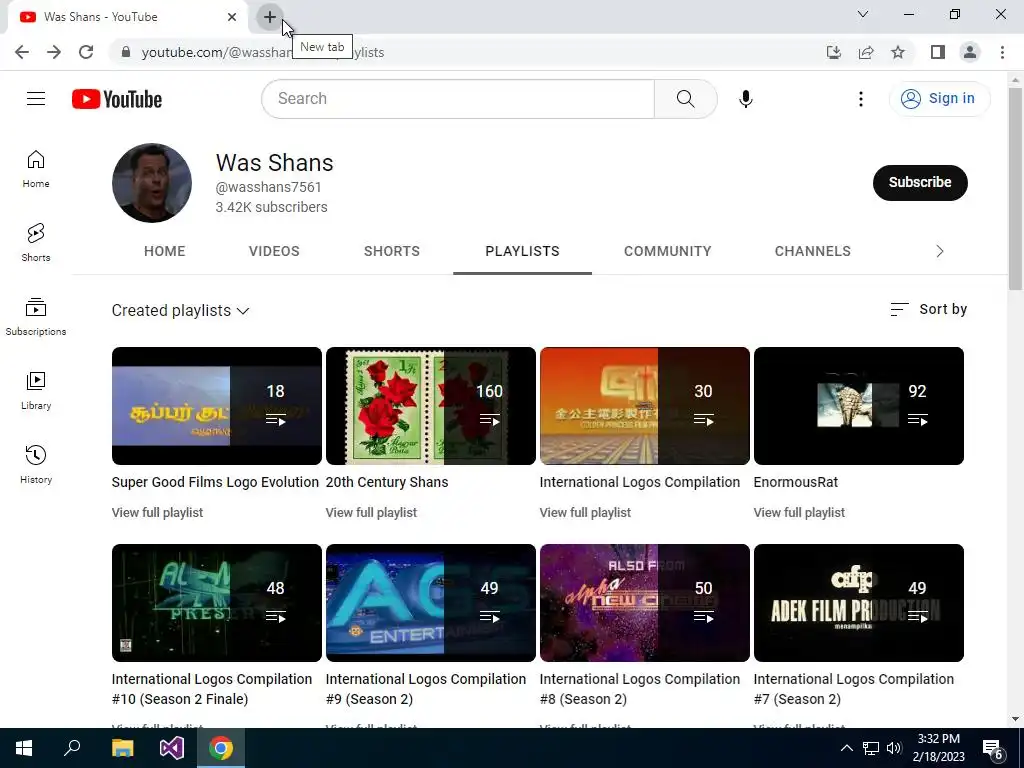Subscribe to Was Shans channel
Viewport: 1024px width, 768px height.
click(920, 182)
